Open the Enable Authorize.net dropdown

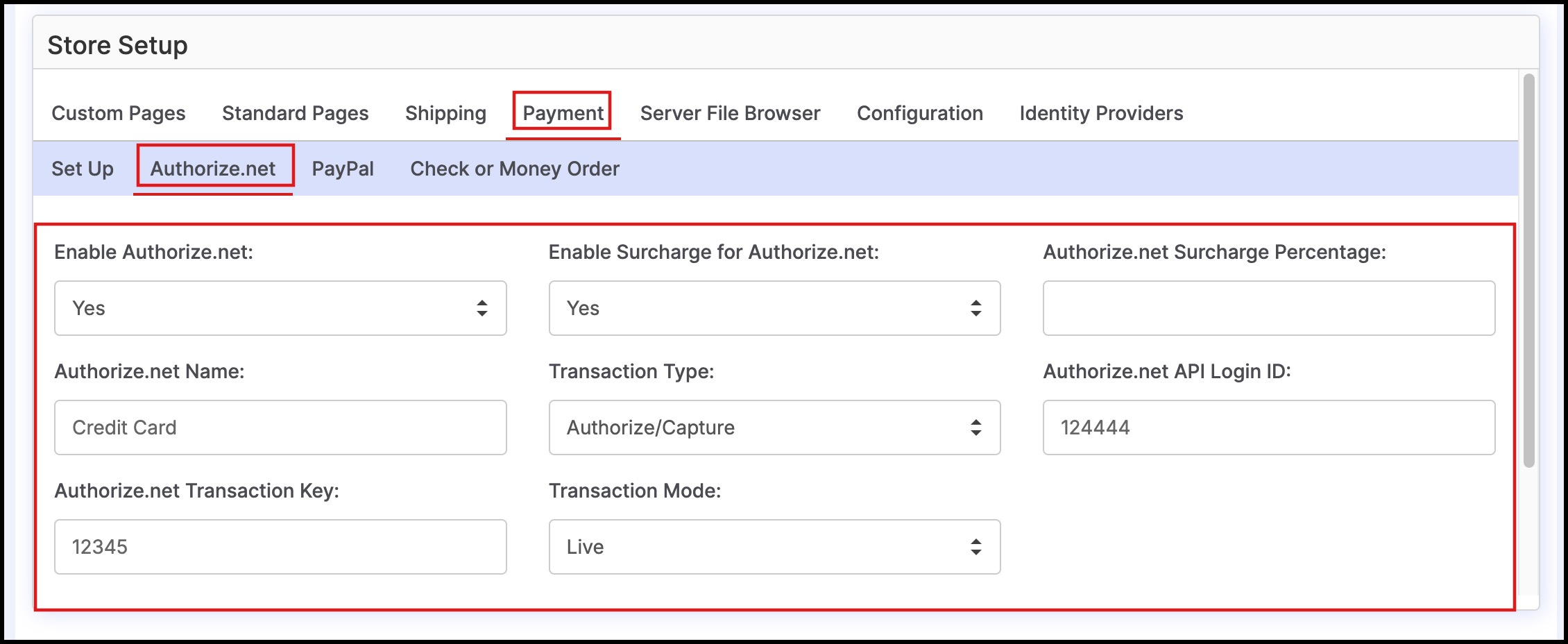click(280, 308)
